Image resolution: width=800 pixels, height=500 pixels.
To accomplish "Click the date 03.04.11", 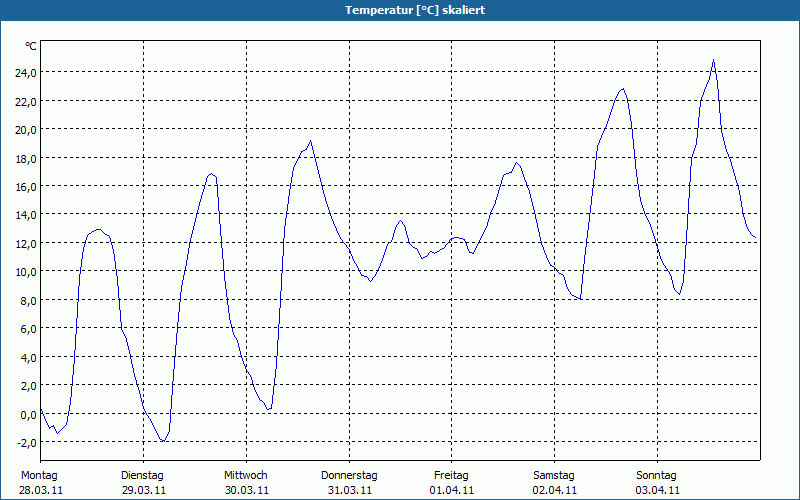I will pyautogui.click(x=658, y=490).
